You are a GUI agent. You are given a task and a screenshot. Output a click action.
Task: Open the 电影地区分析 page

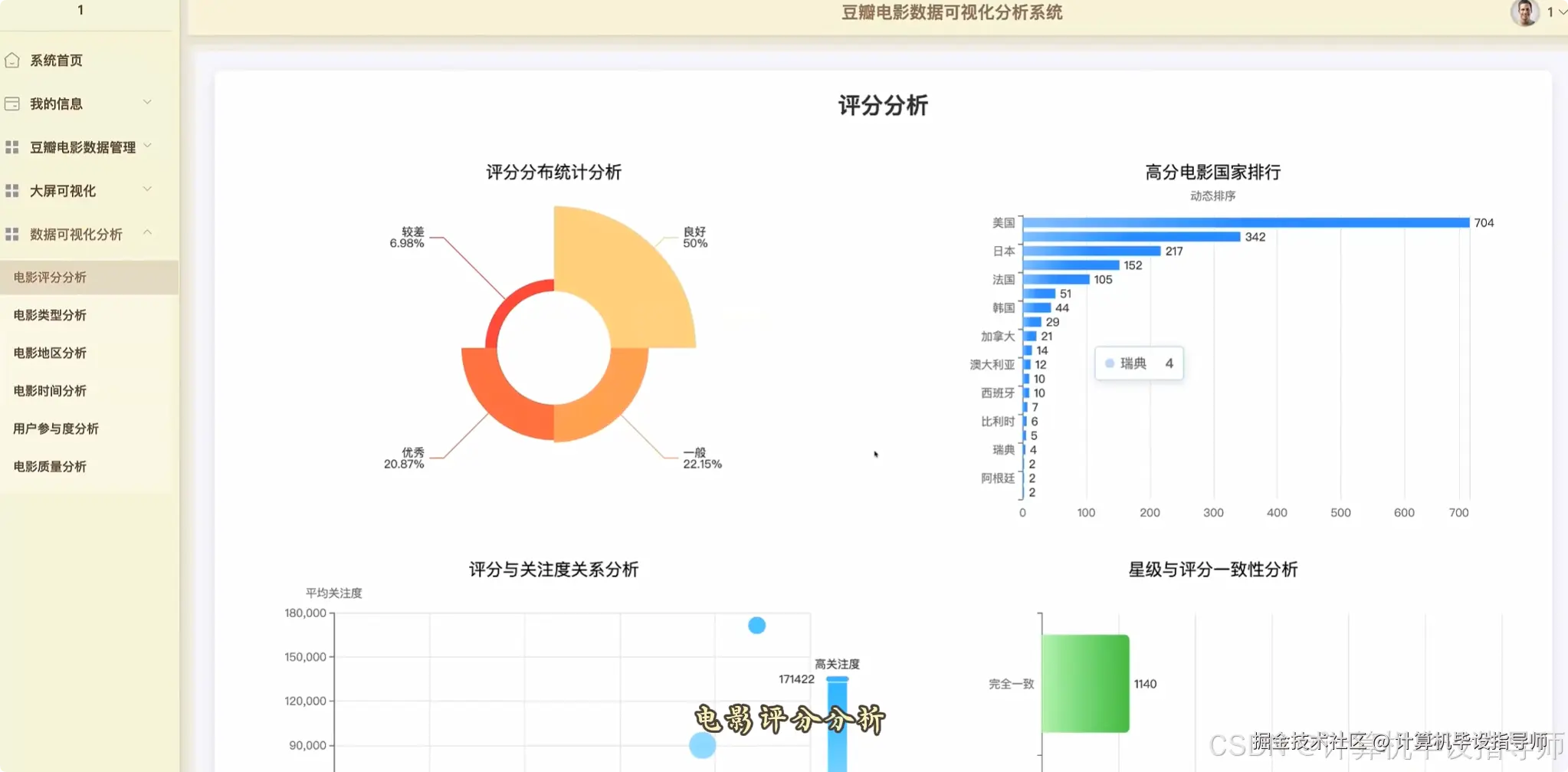pos(50,353)
